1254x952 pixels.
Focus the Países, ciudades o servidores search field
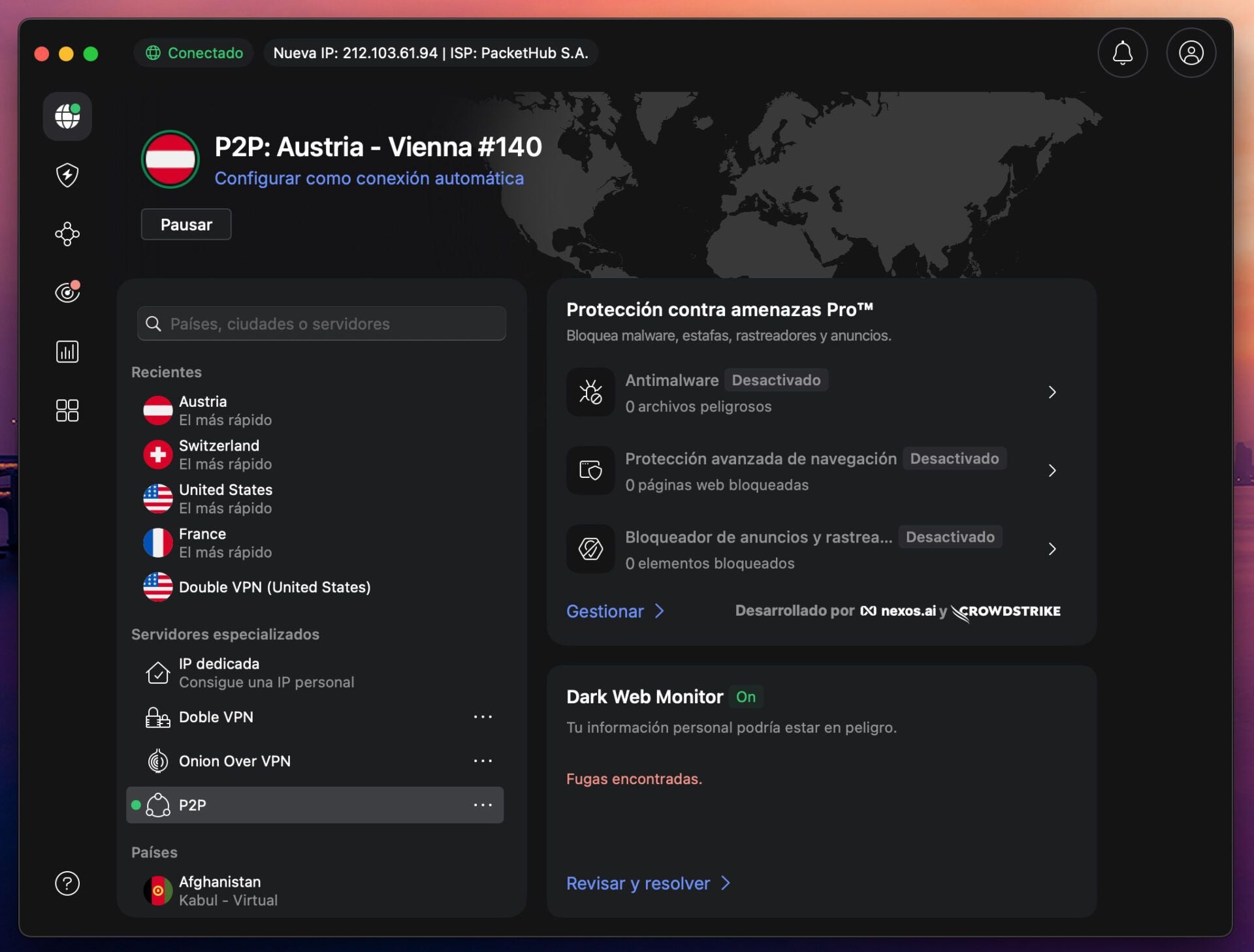click(321, 324)
